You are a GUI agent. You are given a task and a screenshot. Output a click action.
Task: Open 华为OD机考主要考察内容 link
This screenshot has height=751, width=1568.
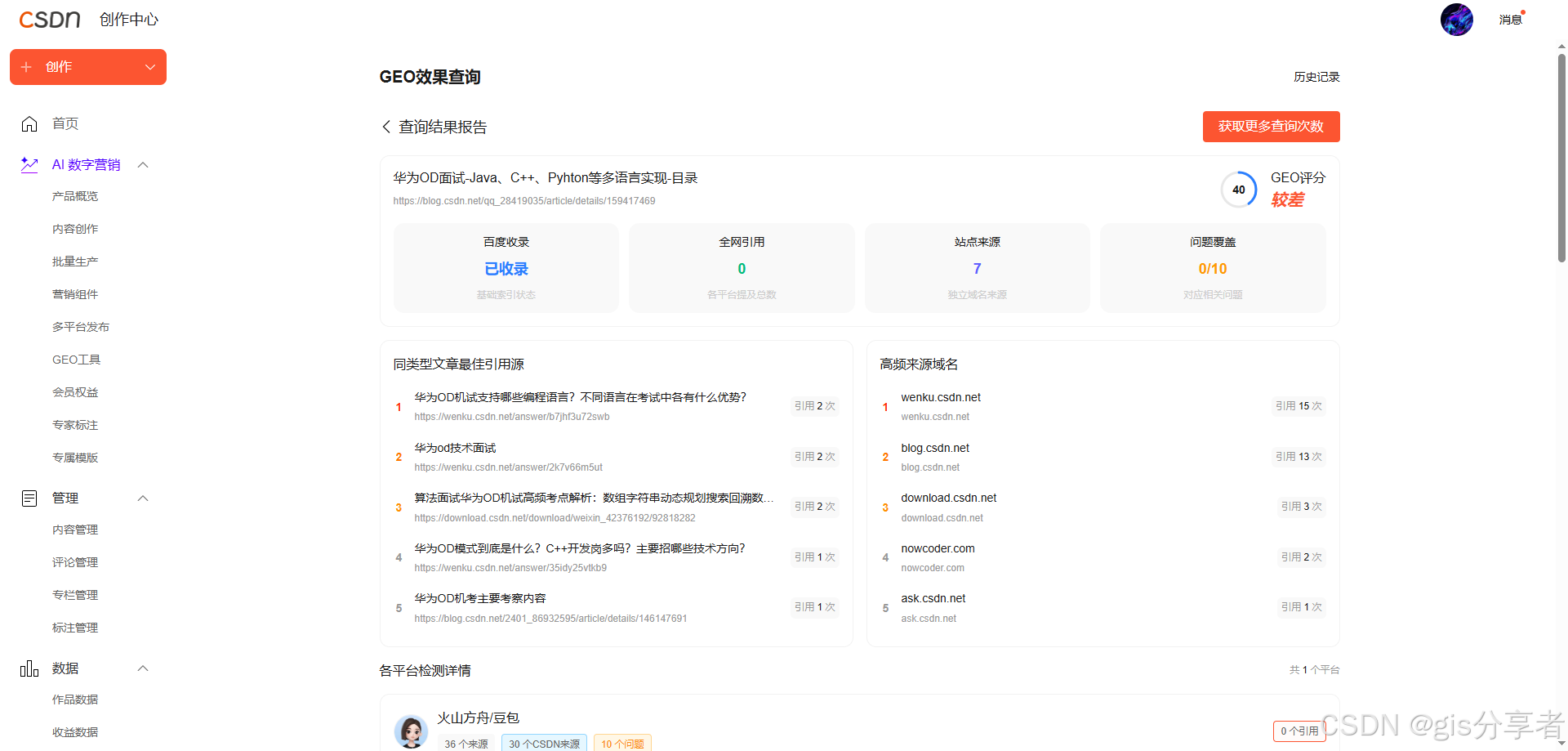tap(480, 598)
